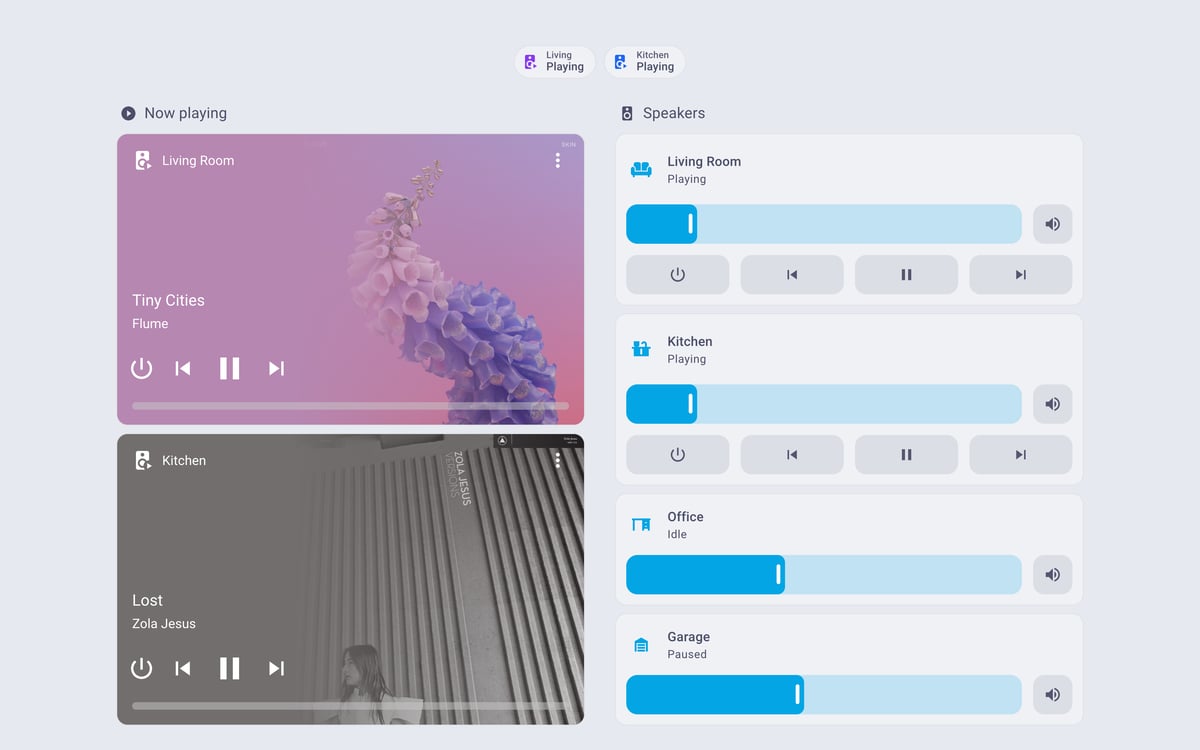Click the Office speaker name label
1200x750 pixels.
(685, 517)
